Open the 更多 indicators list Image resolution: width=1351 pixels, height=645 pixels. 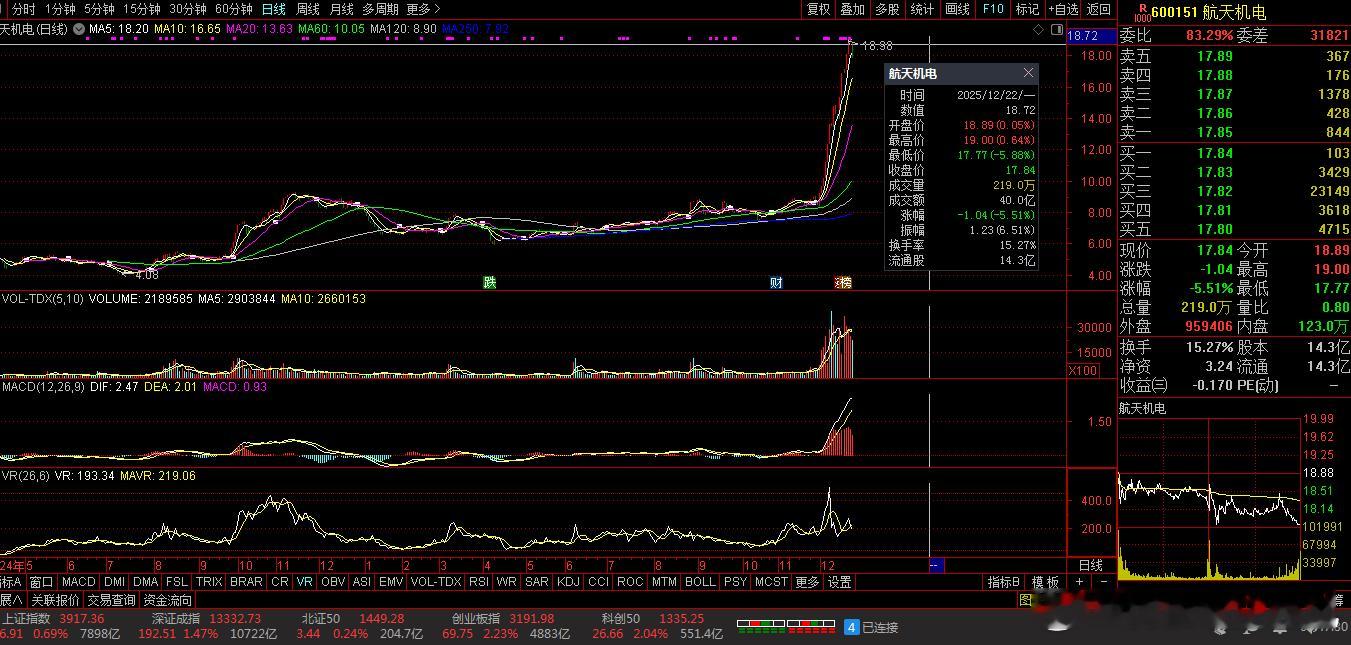(806, 582)
